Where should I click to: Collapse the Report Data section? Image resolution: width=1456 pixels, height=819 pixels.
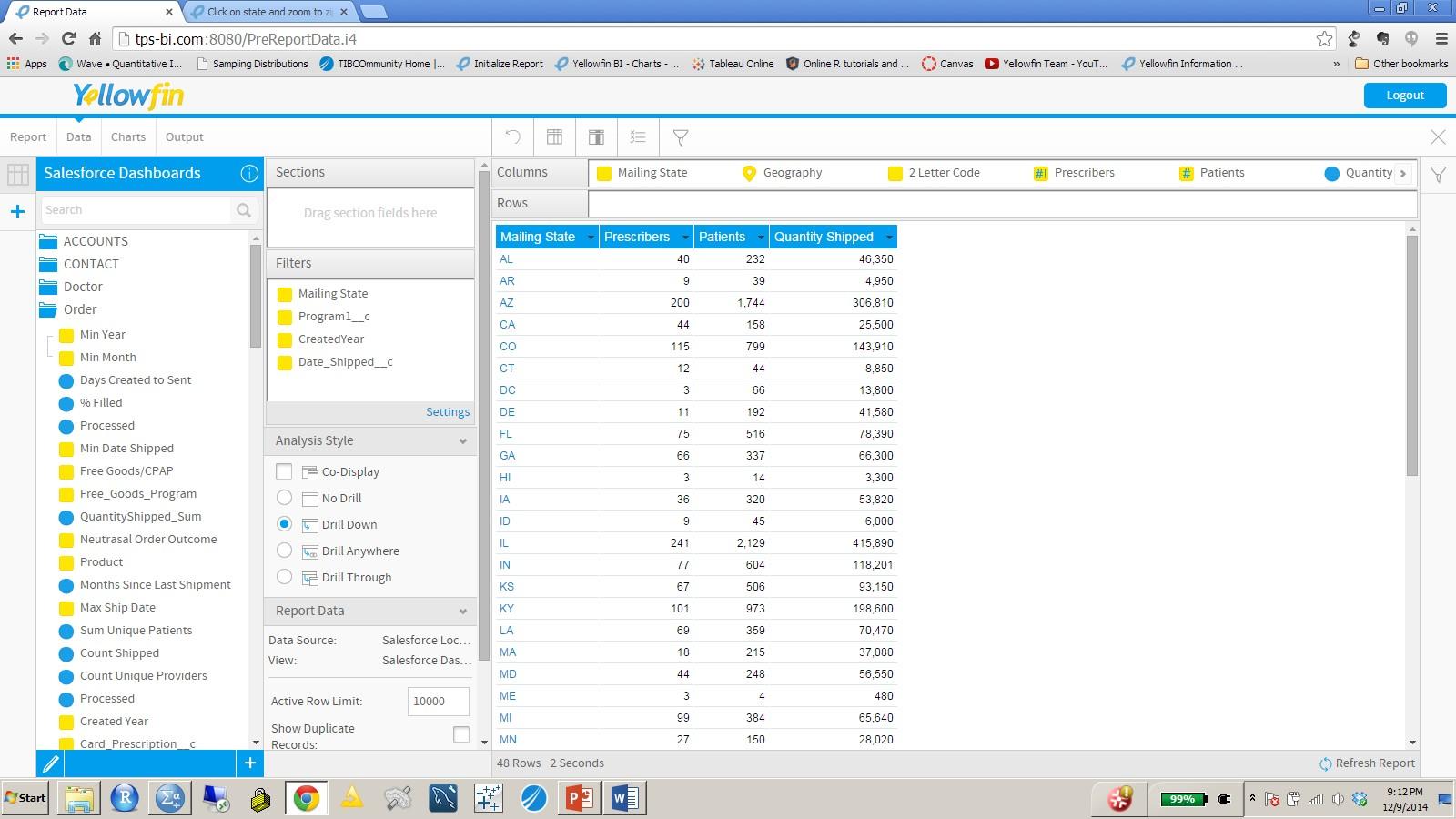(x=462, y=612)
